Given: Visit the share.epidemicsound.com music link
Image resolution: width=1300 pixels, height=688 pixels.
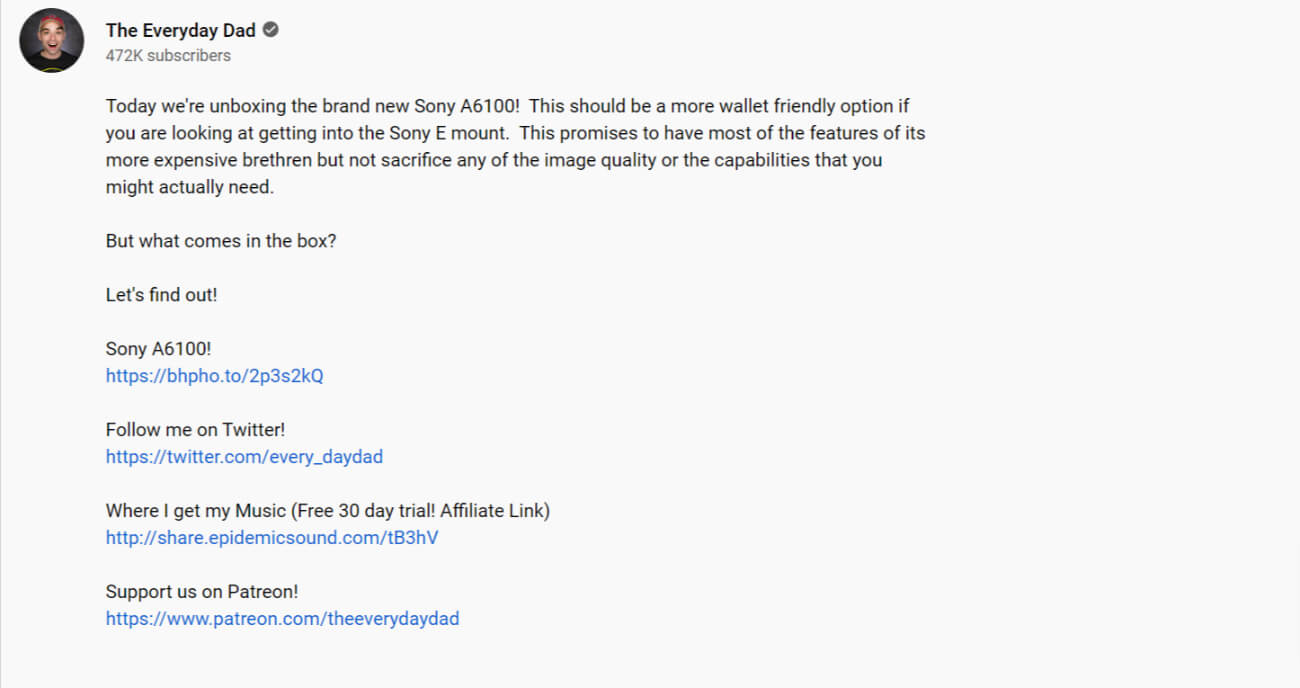Looking at the screenshot, I should 272,538.
